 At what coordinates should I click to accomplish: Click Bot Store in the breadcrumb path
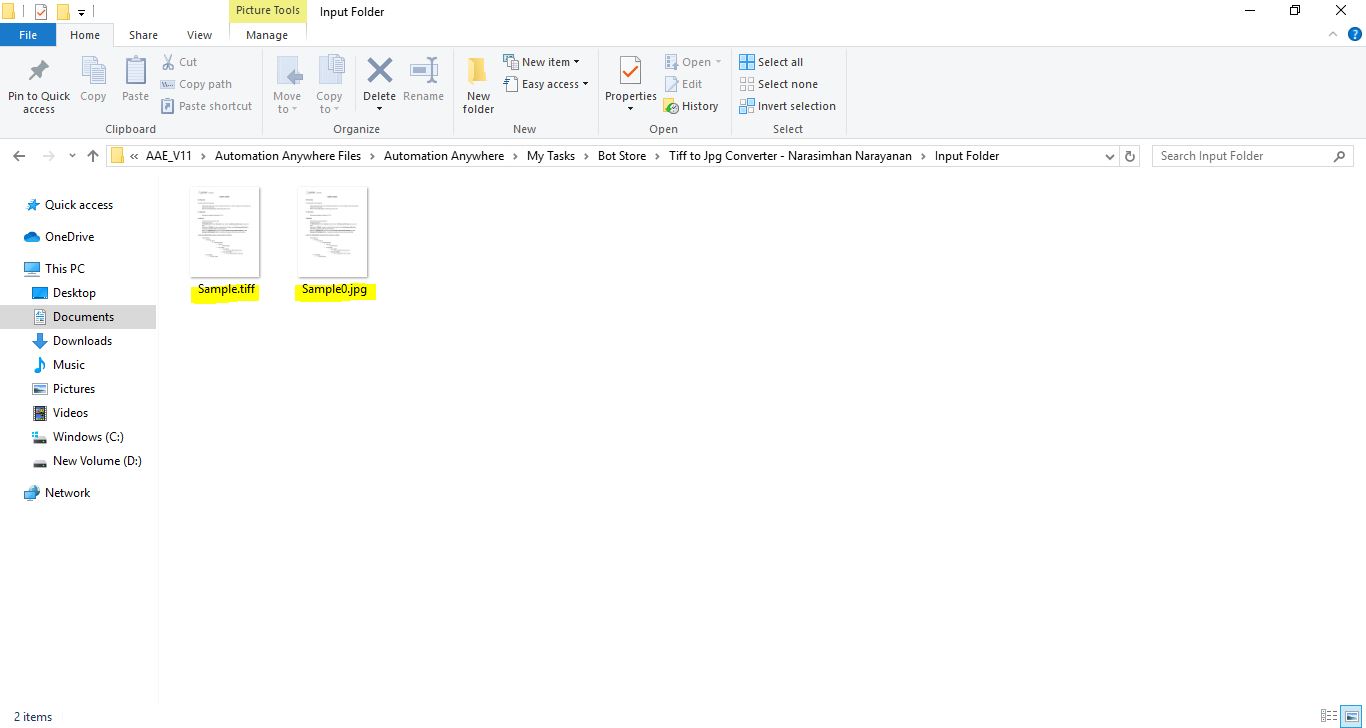[621, 156]
